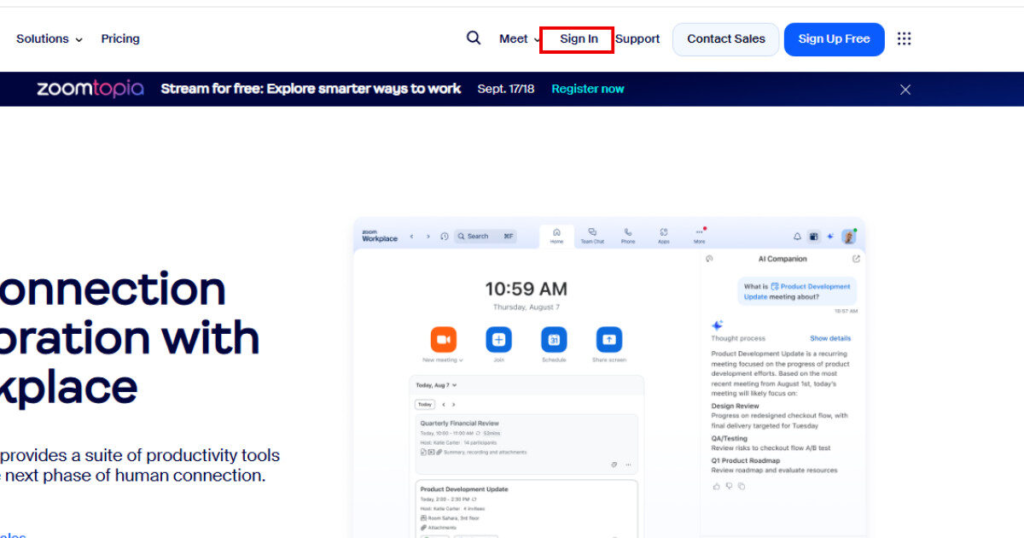Click the forward arrow beside Workplace logo
Screen dimensions: 1024x538
coord(428,236)
